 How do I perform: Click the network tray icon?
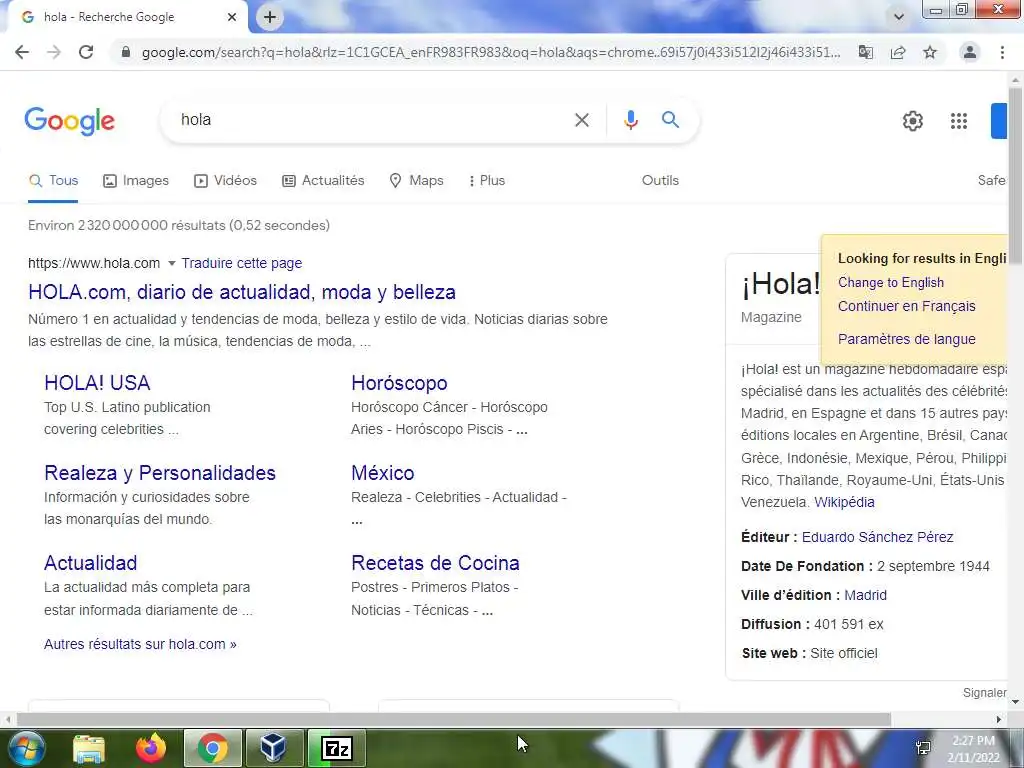point(923,749)
